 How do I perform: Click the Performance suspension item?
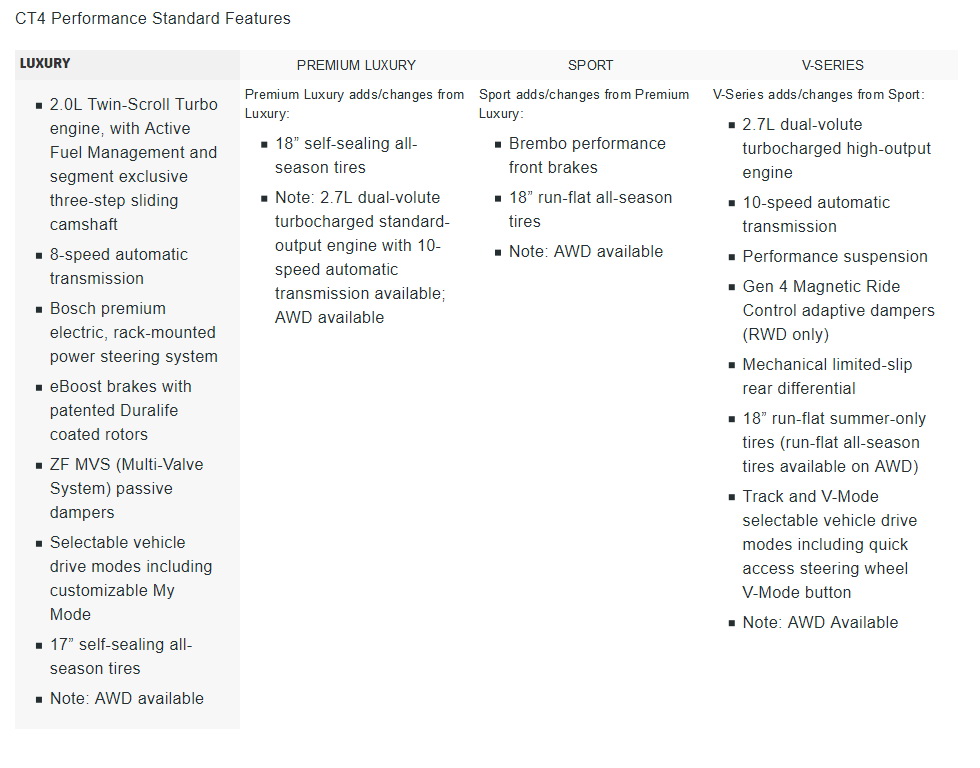[x=834, y=256]
